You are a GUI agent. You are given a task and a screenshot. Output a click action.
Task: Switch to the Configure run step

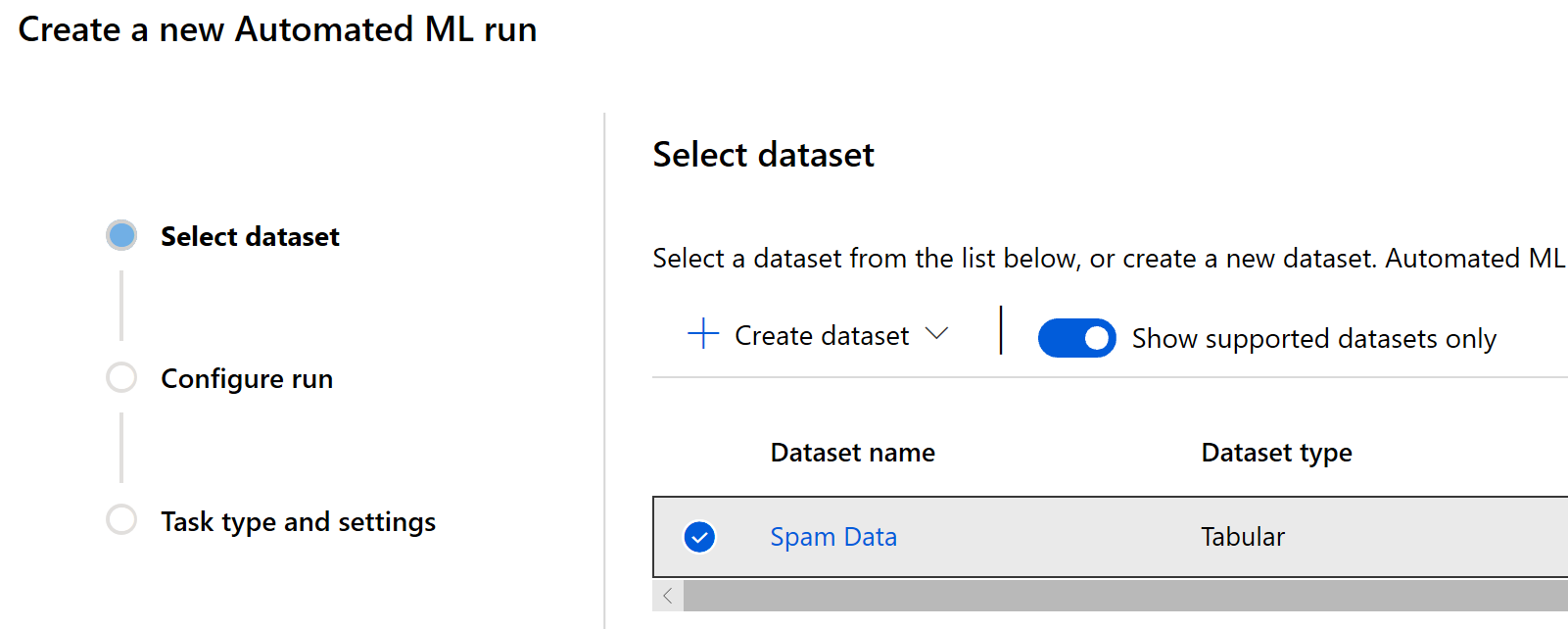247,379
